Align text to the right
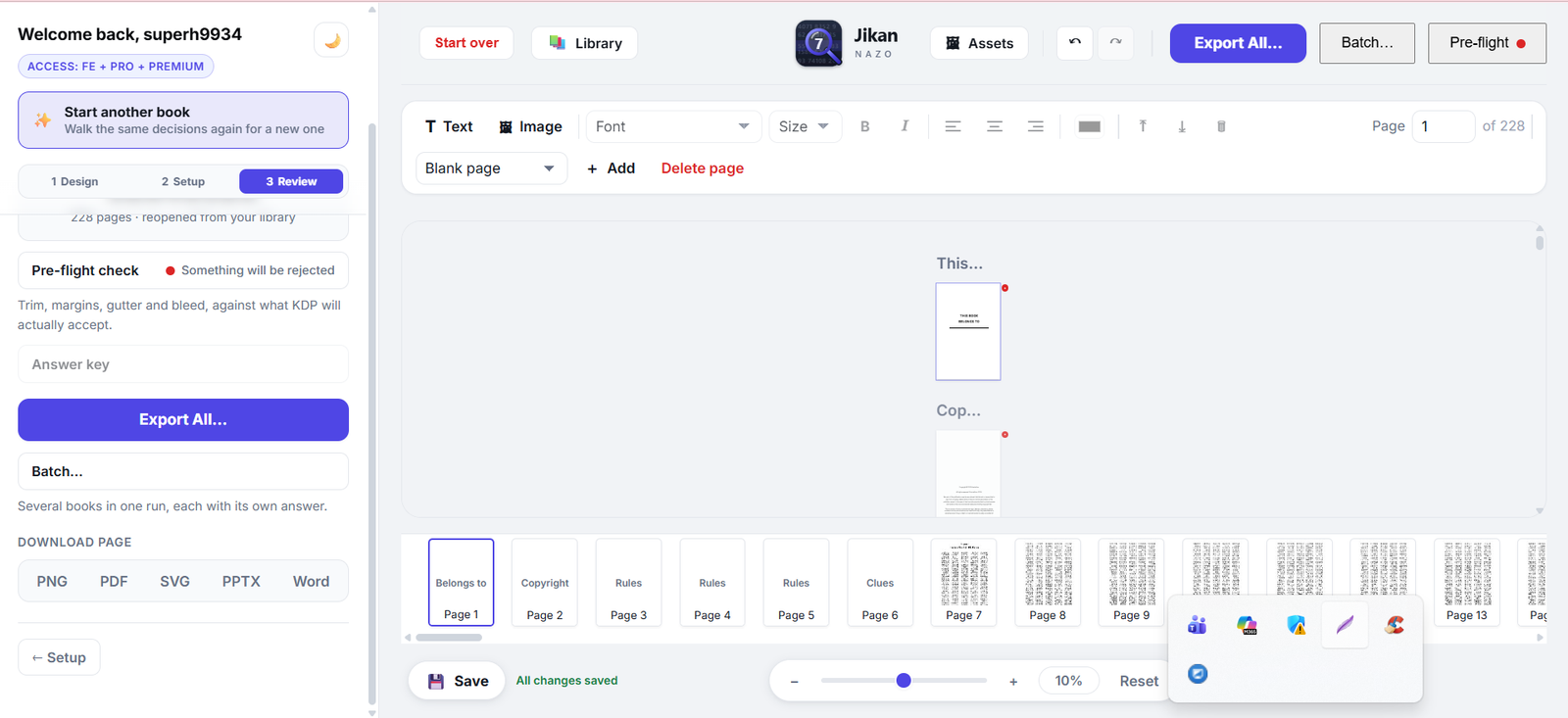Image resolution: width=1568 pixels, height=718 pixels. pos(1036,126)
